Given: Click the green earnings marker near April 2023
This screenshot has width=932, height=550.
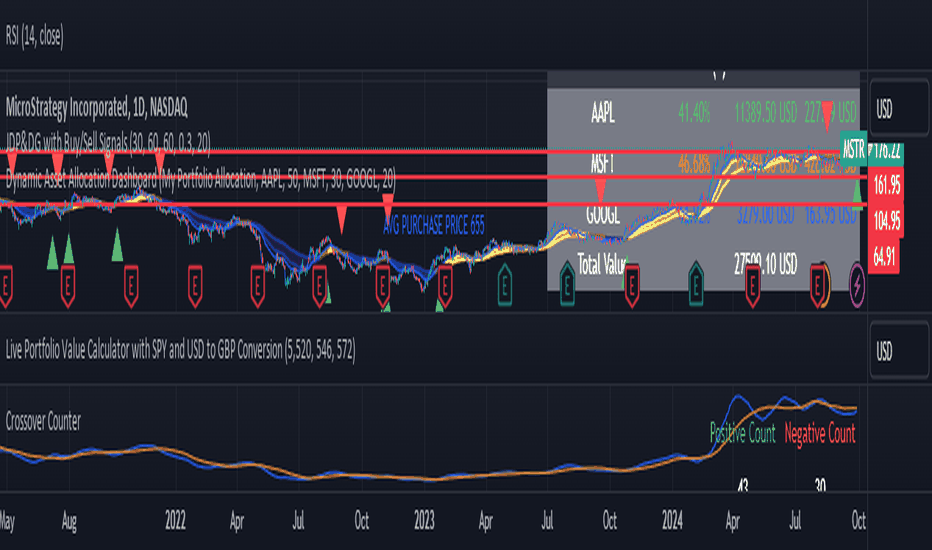Looking at the screenshot, I should point(504,285).
